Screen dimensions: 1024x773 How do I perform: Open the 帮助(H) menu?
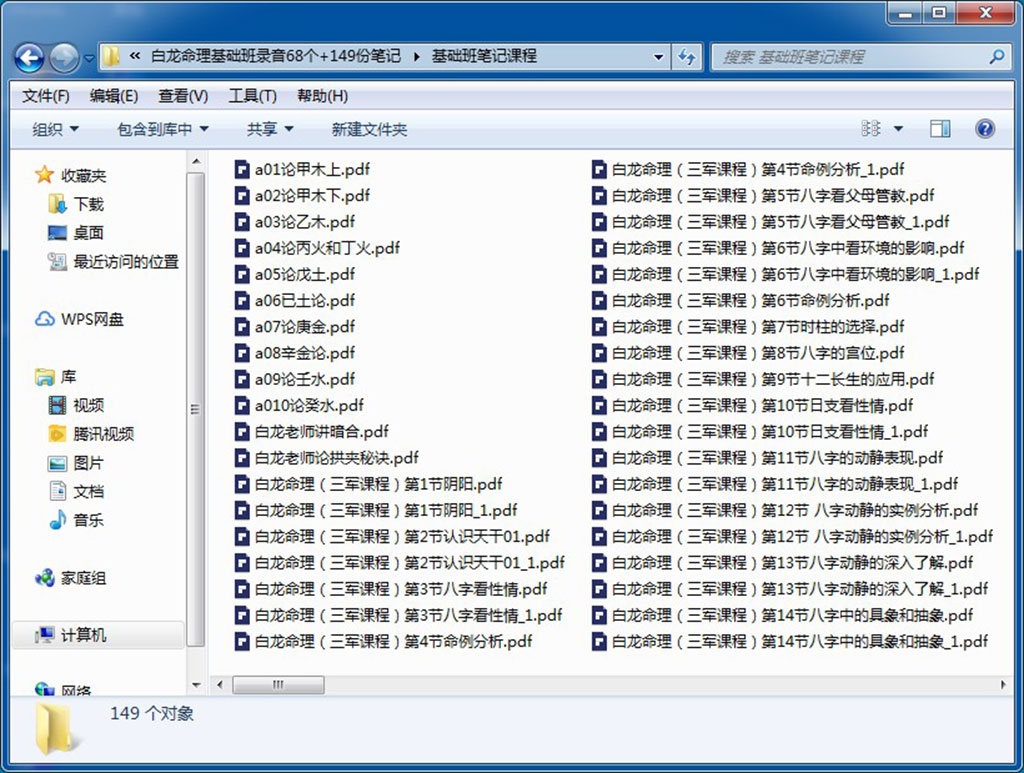(322, 96)
